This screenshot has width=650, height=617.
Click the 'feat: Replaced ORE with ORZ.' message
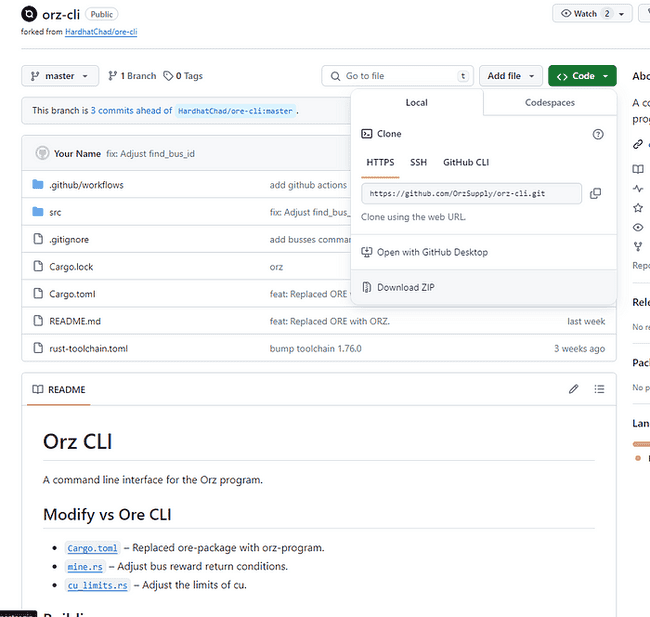tap(330, 321)
